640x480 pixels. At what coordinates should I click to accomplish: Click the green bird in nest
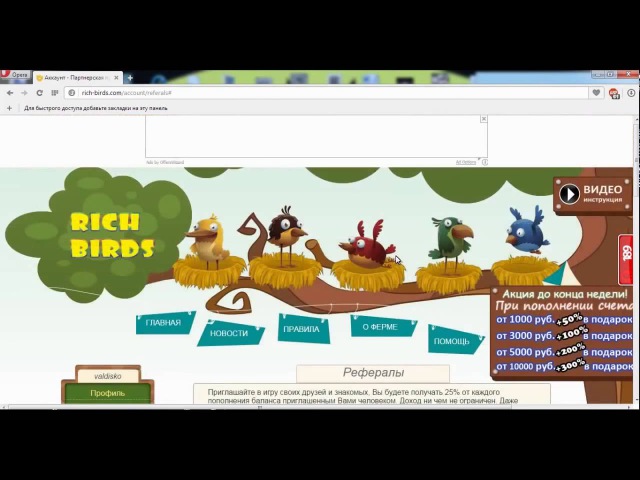451,242
